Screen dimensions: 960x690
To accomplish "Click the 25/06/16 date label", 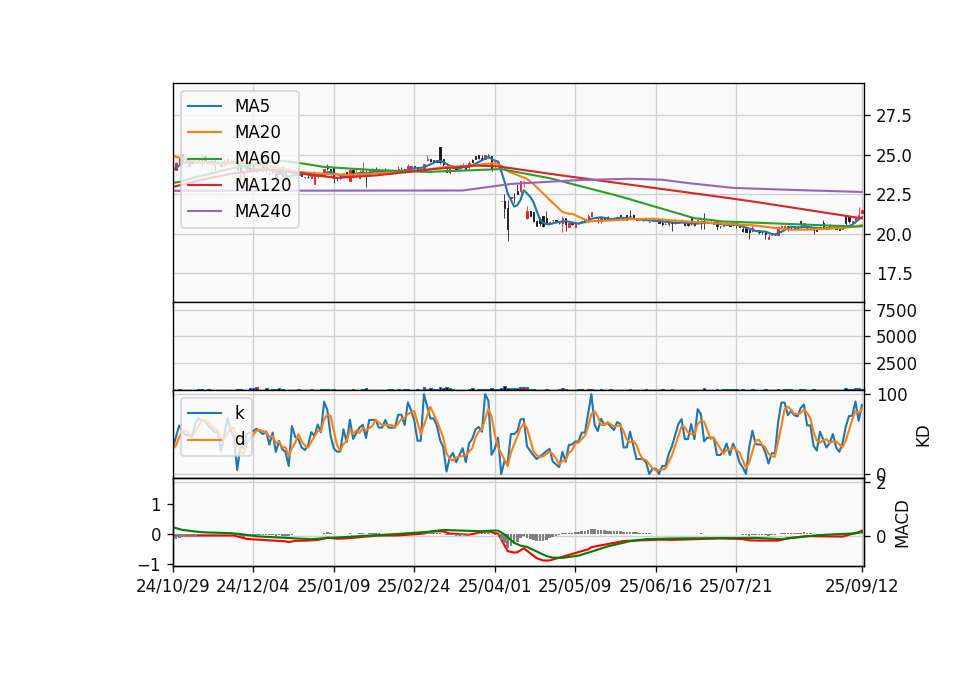I will pos(656,586).
